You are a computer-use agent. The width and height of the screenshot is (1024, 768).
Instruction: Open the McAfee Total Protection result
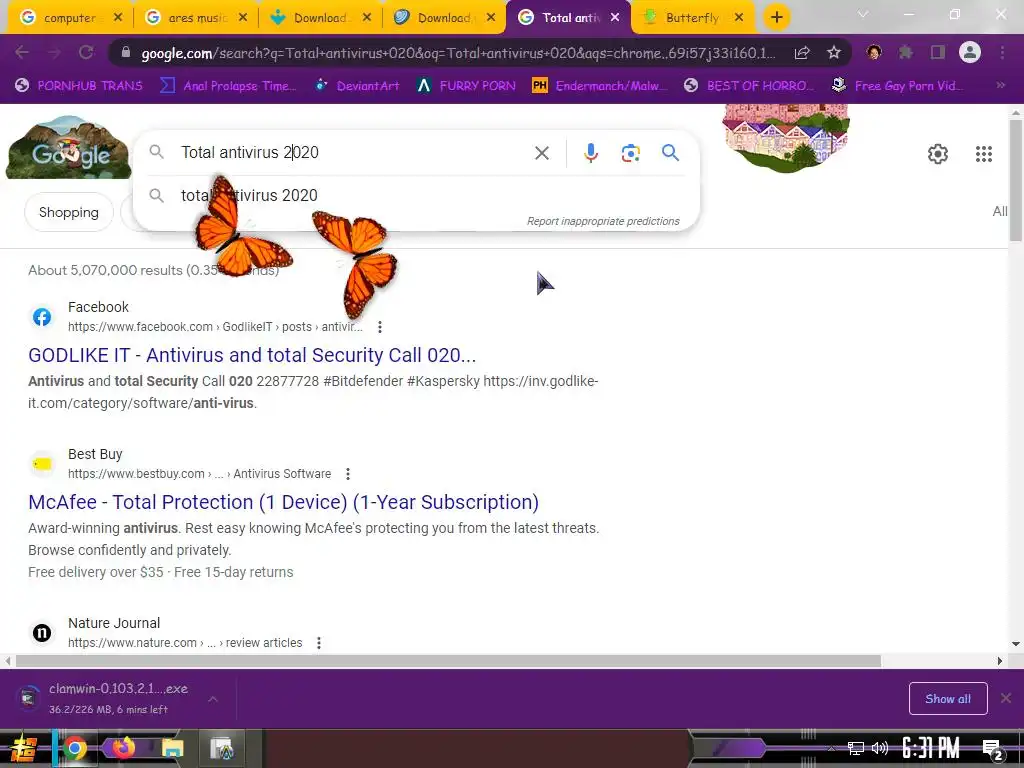click(x=283, y=502)
